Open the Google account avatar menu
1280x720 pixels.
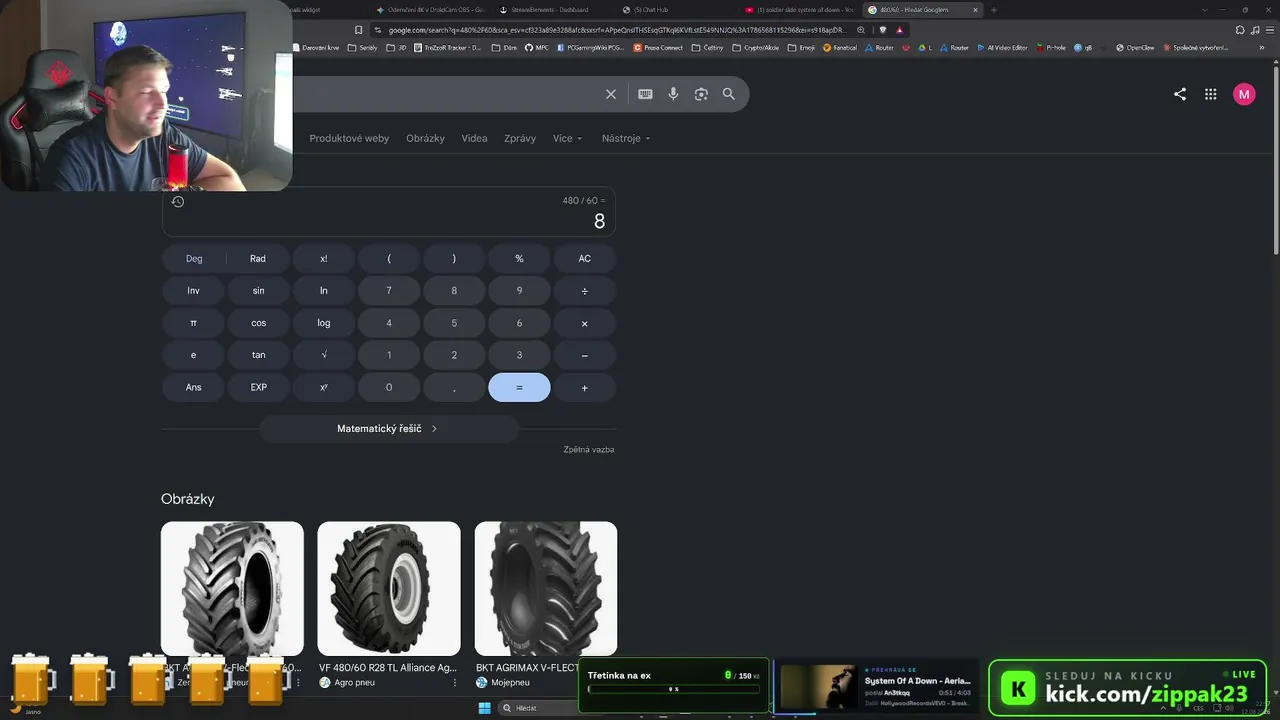click(x=1244, y=94)
